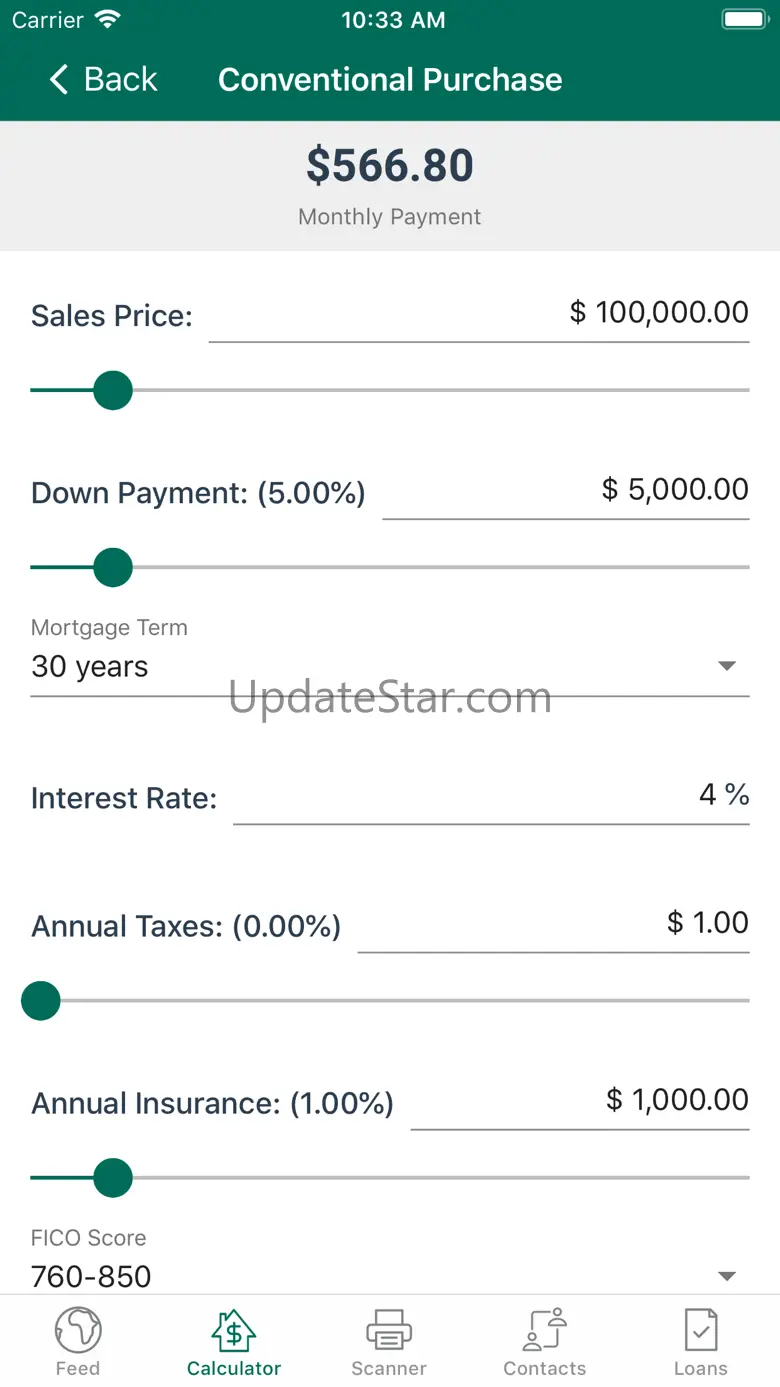Tap the Wi-Fi status icon
The image size is (780, 1387).
point(106,20)
